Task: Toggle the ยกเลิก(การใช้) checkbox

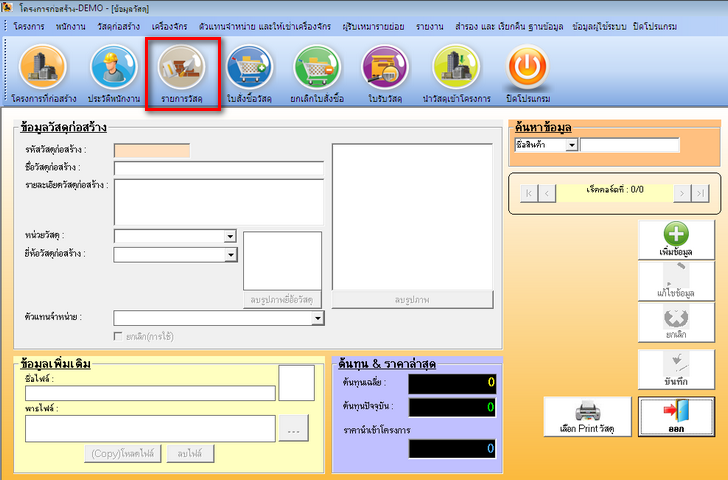Action: coord(118,336)
